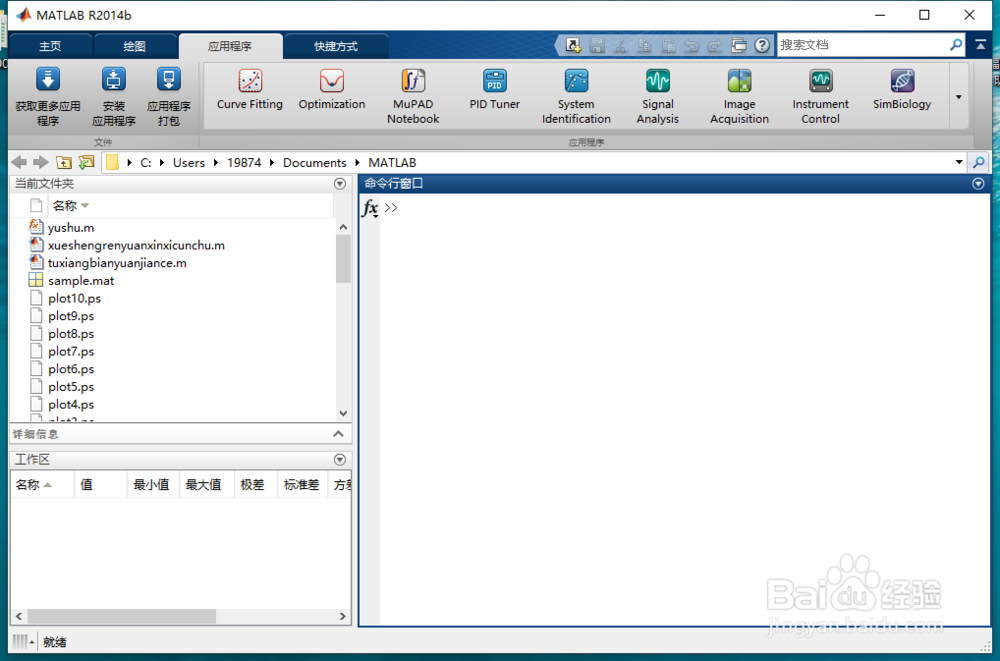This screenshot has height=661, width=1000.
Task: Switch to the 快捷方式 Shortcuts tab
Action: [336, 47]
